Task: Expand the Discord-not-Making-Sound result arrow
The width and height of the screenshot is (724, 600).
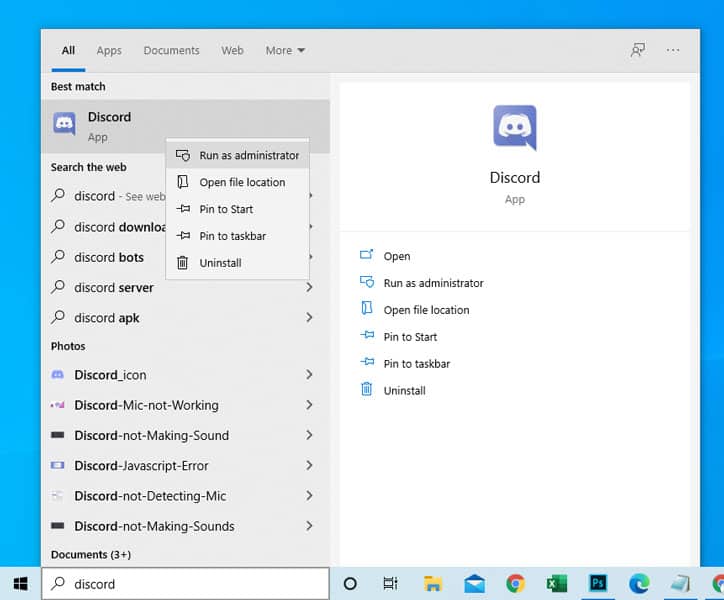Action: (309, 435)
